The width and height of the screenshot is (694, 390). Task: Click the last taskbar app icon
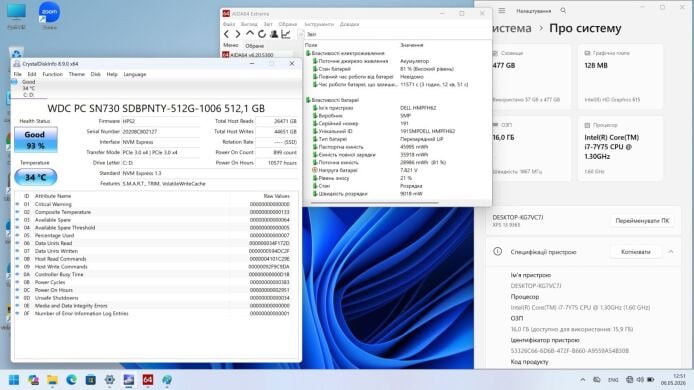[x=167, y=380]
